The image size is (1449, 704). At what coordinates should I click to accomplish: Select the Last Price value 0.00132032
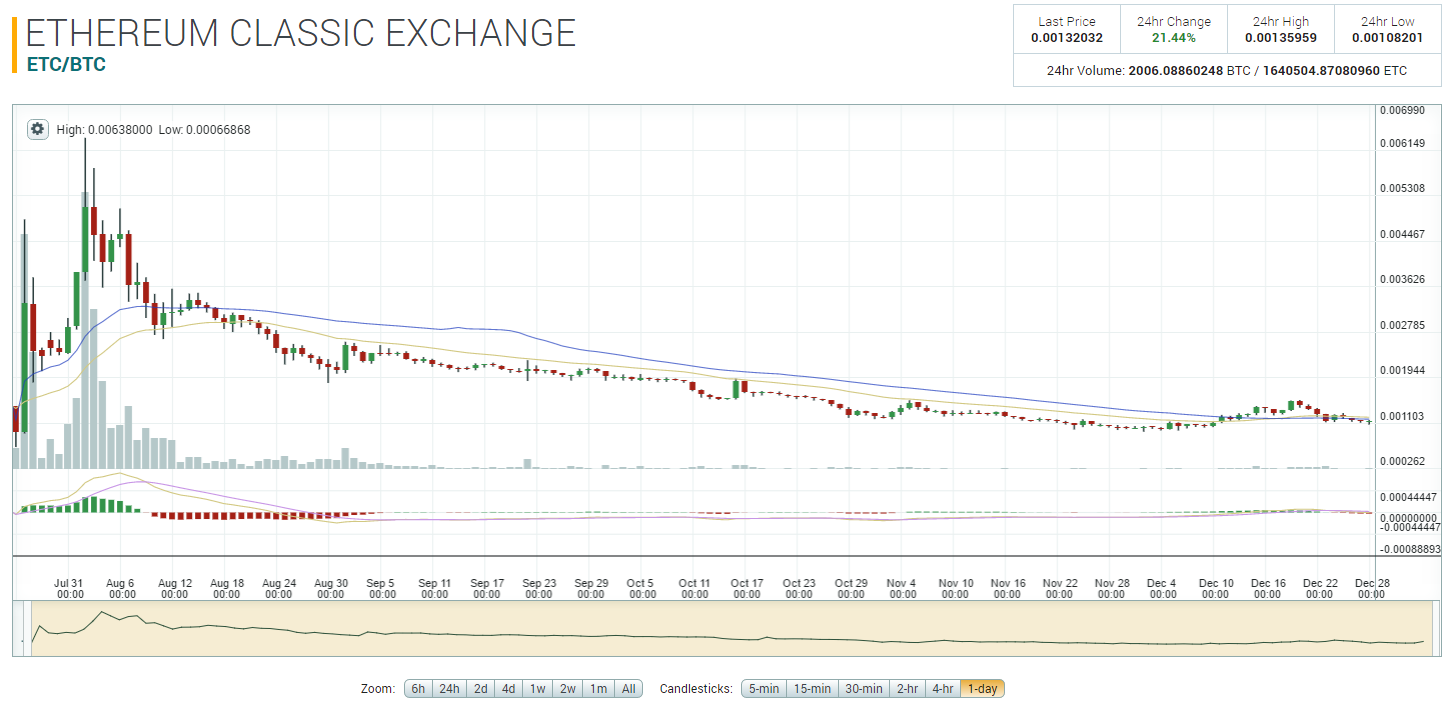coord(1067,38)
